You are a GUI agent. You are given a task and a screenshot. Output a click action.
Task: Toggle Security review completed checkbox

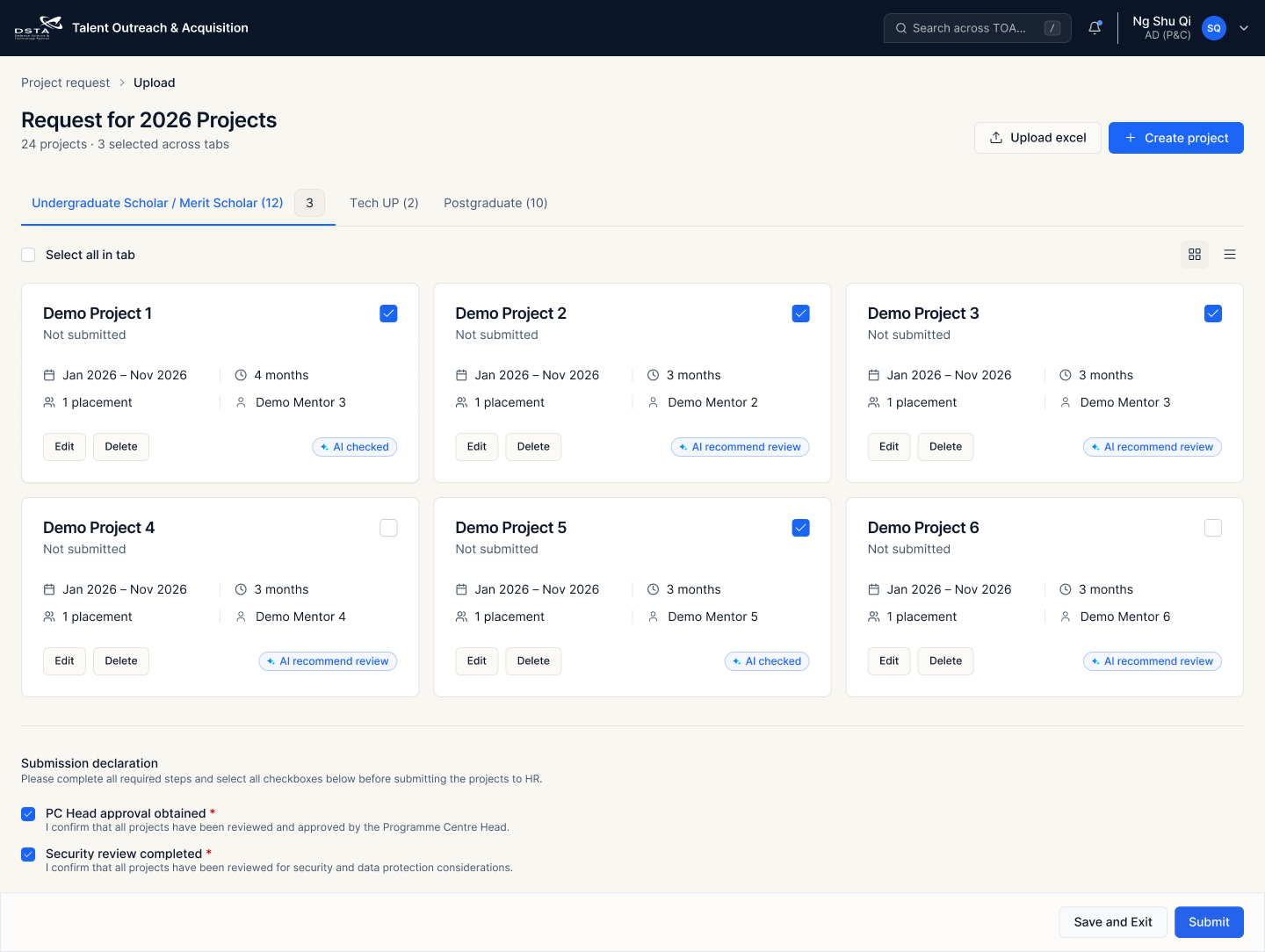point(28,855)
